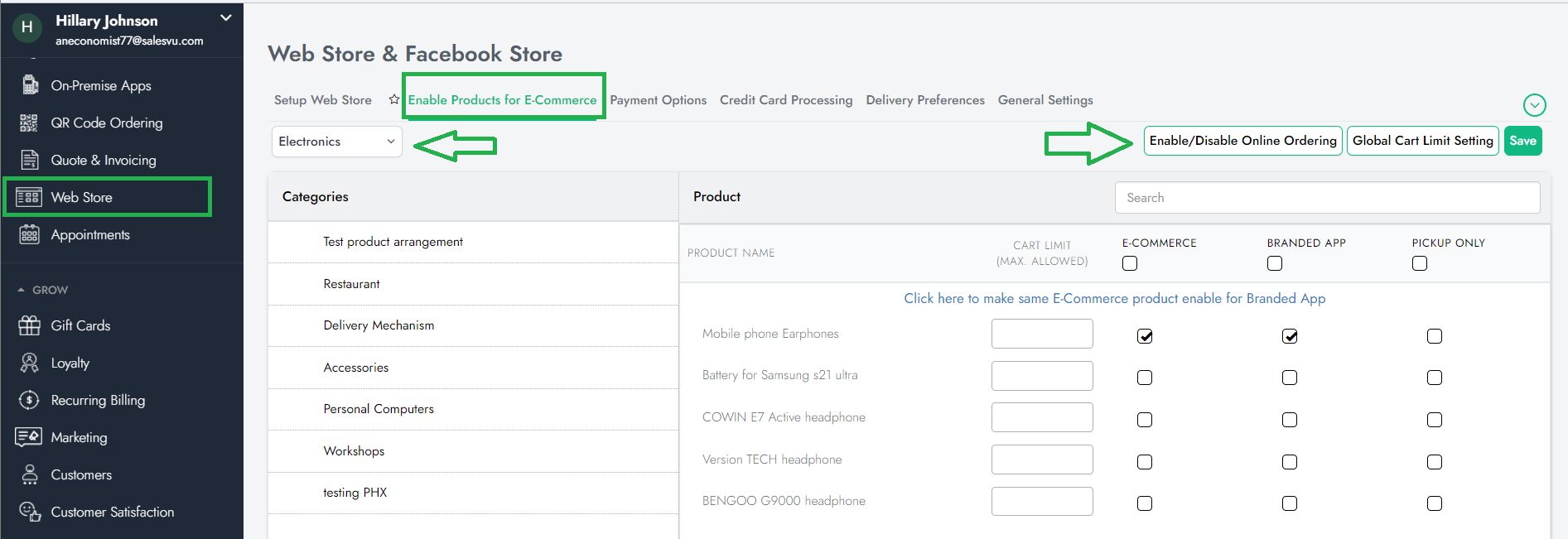Image resolution: width=1568 pixels, height=539 pixels.
Task: Click the Global Cart Limit Setting button
Action: click(1422, 141)
